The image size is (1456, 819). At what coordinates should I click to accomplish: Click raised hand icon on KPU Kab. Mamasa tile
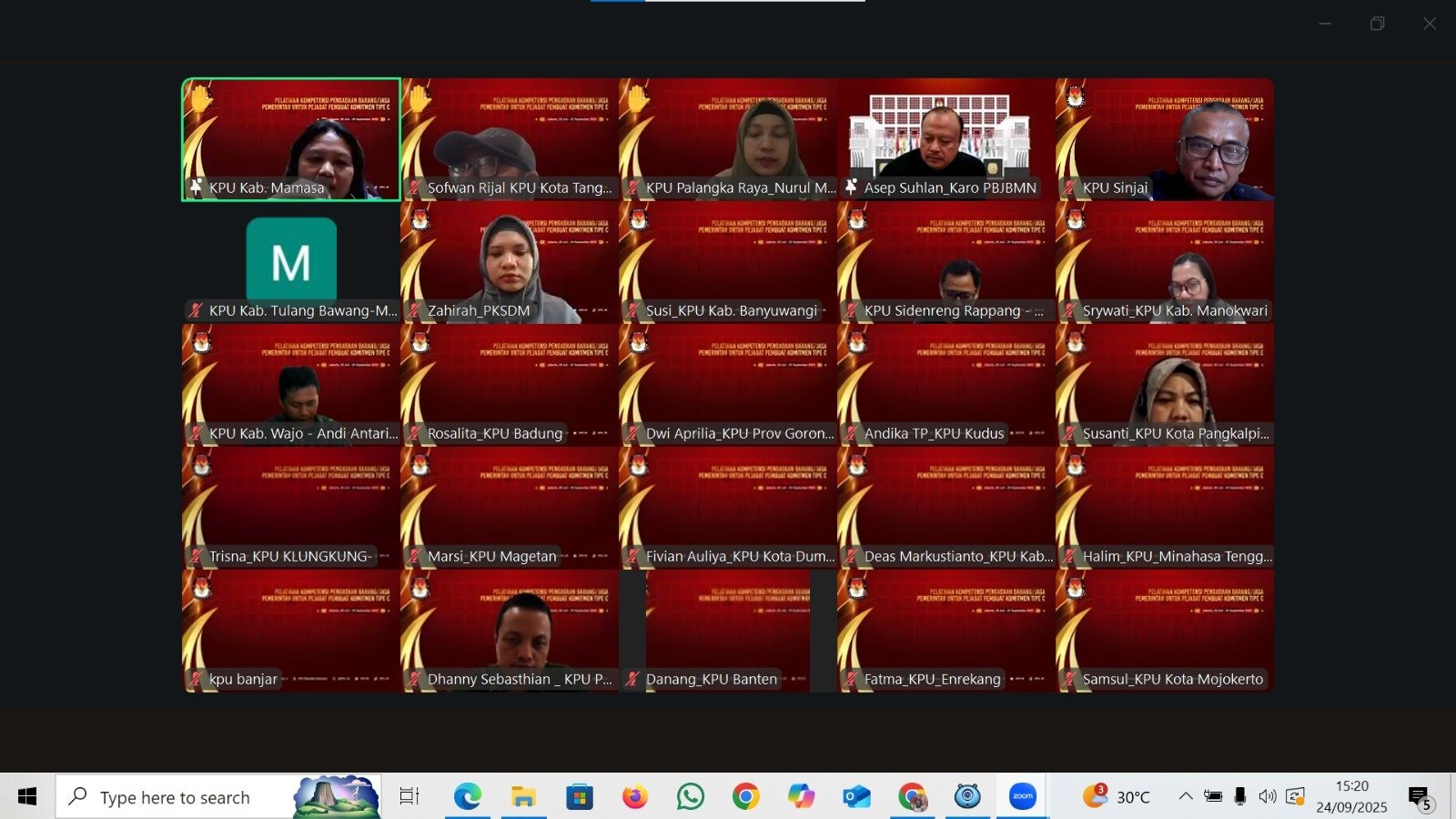[x=200, y=97]
